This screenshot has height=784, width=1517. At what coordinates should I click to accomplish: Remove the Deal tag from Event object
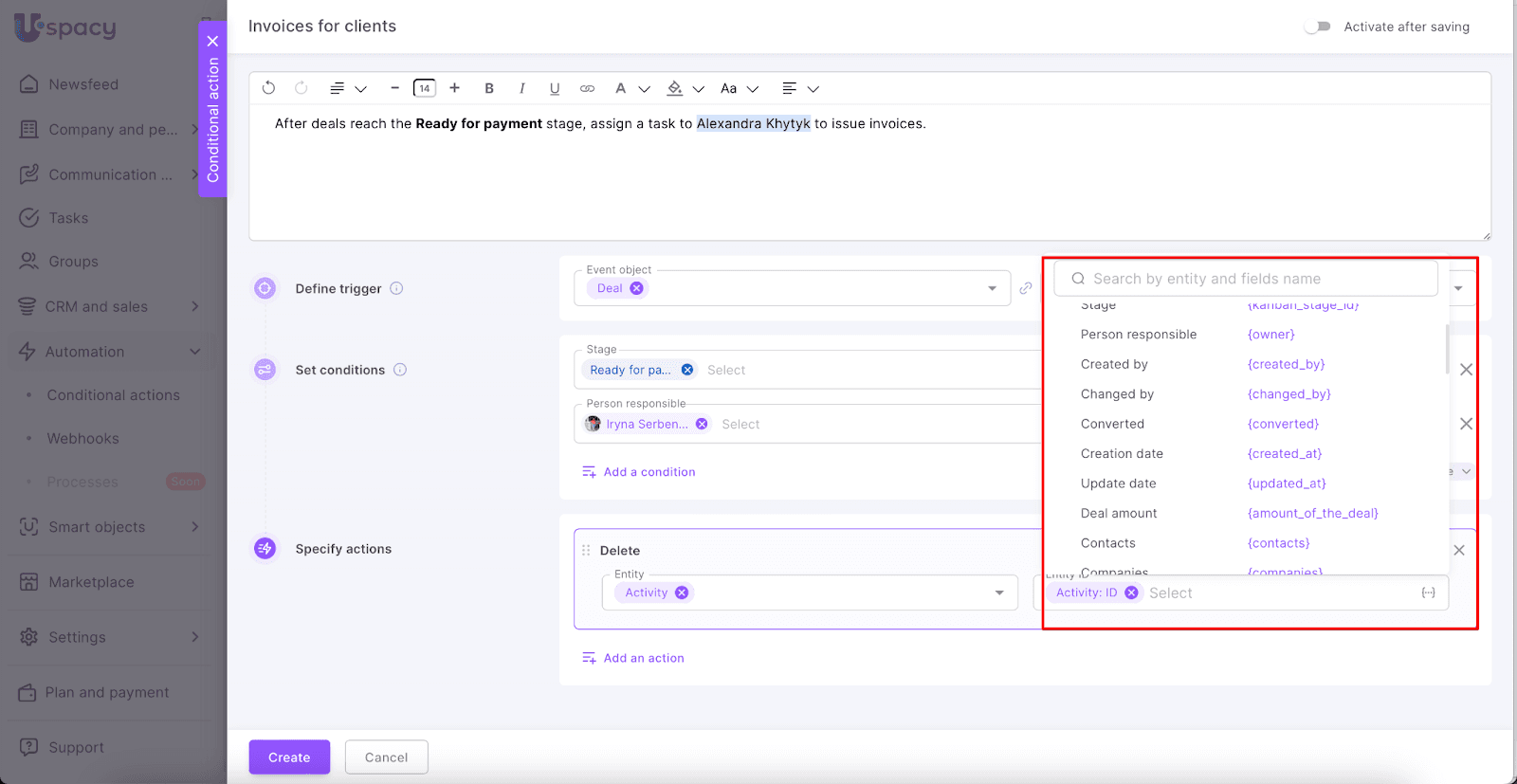coord(636,288)
